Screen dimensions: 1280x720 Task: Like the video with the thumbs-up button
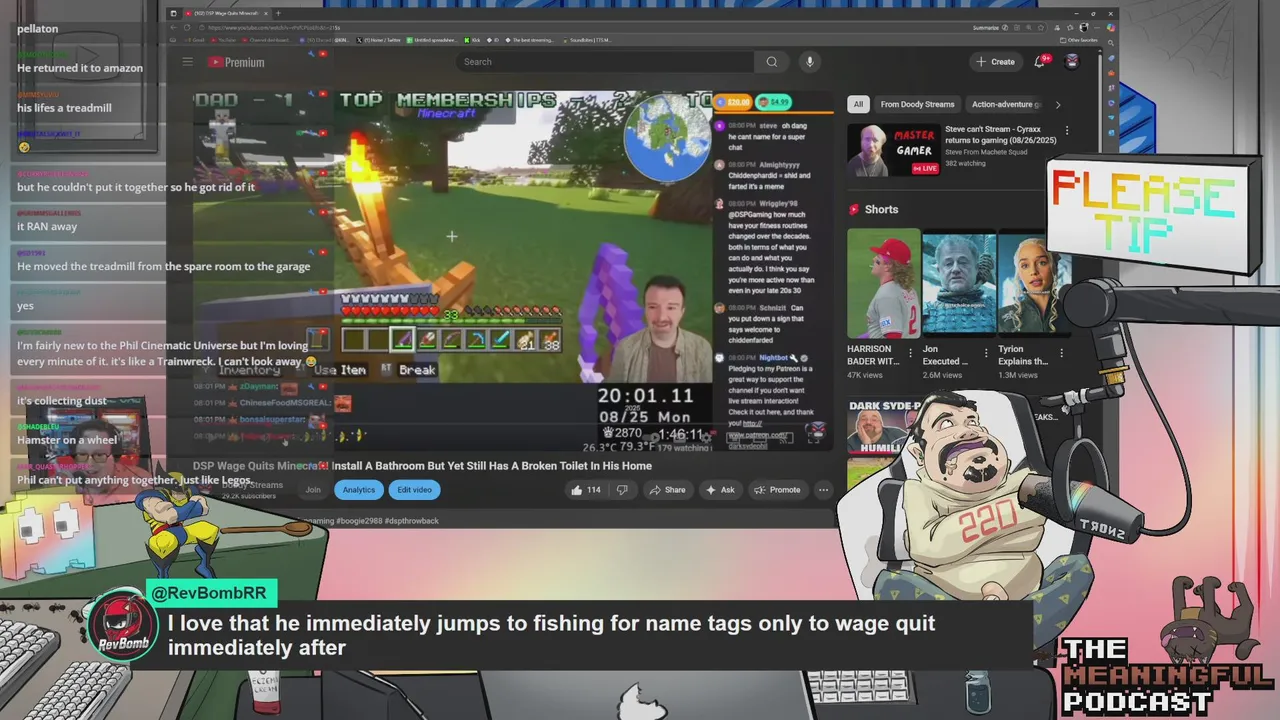586,490
